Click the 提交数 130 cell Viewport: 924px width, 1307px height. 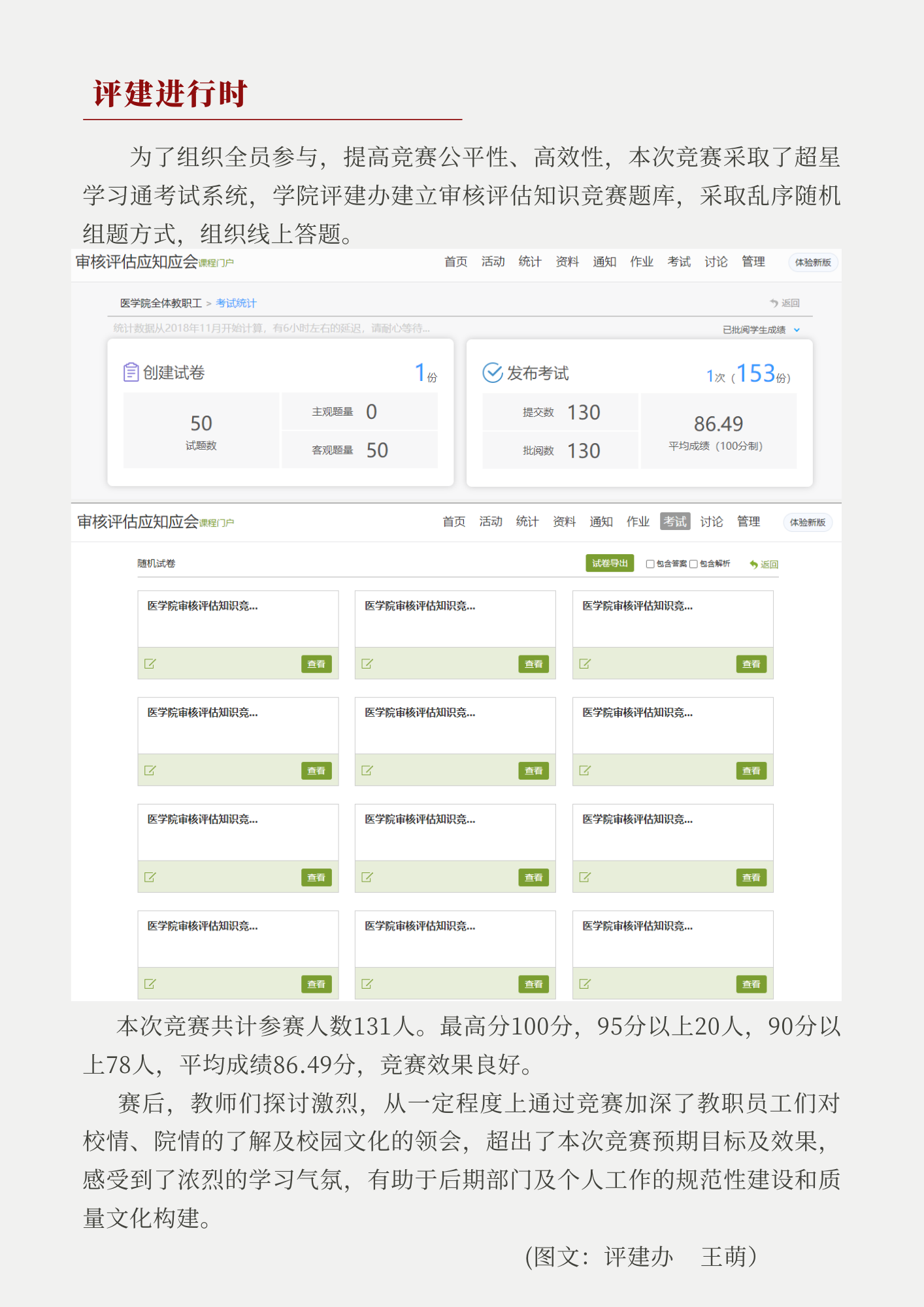pyautogui.click(x=560, y=412)
